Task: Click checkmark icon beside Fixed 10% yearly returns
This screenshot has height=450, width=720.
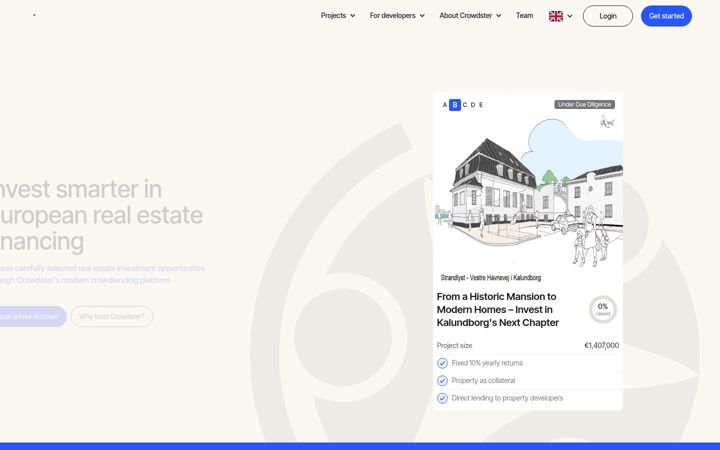Action: click(x=442, y=363)
